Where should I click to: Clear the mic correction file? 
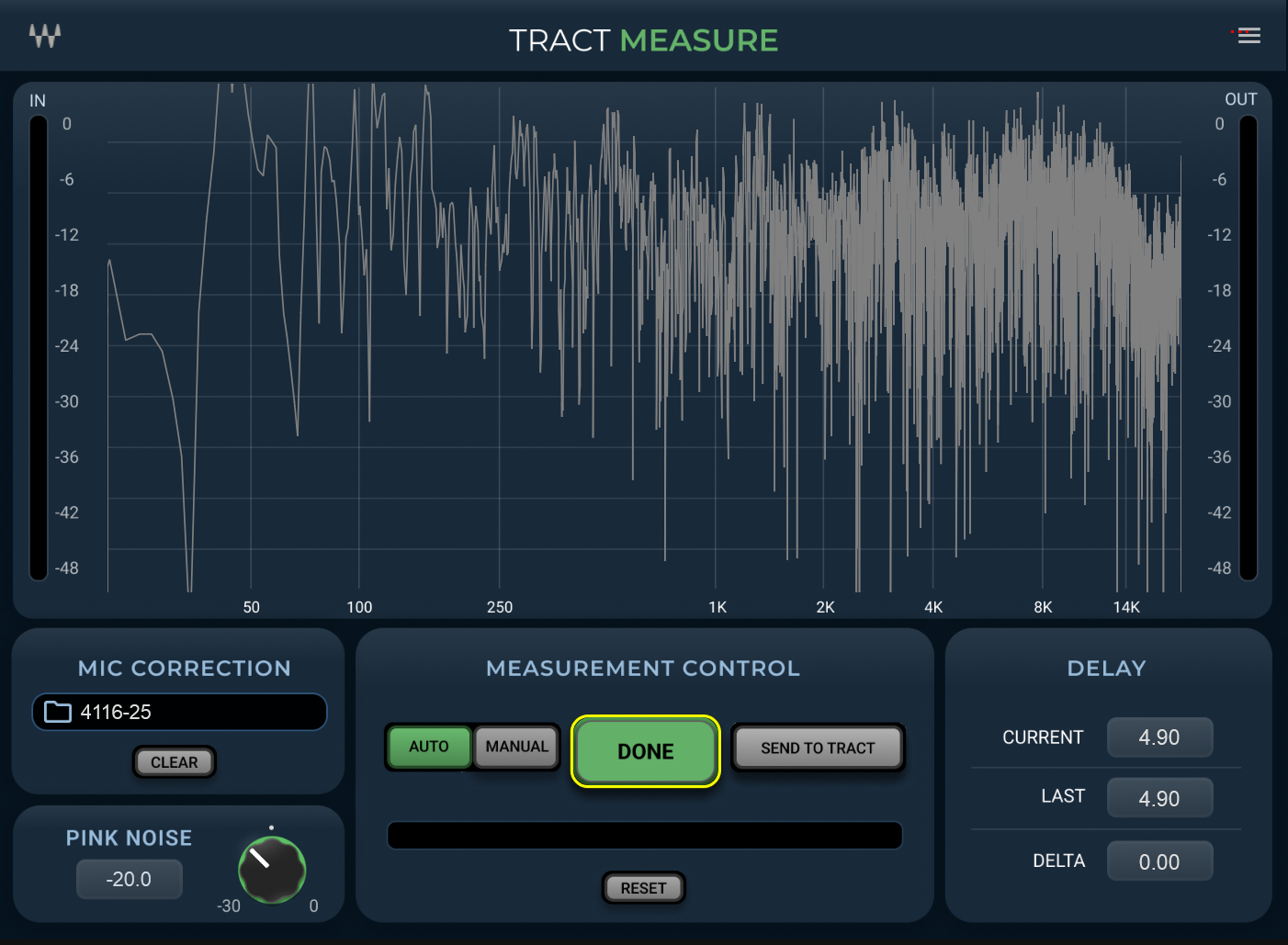(174, 762)
